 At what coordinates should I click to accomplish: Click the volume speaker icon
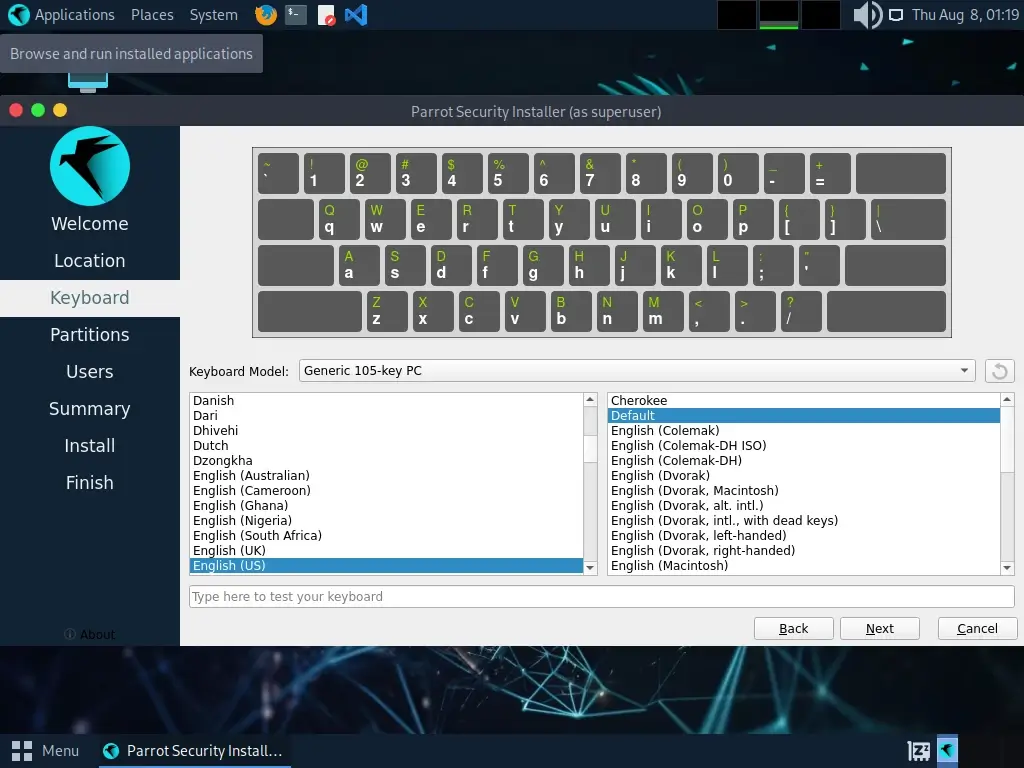click(x=865, y=15)
